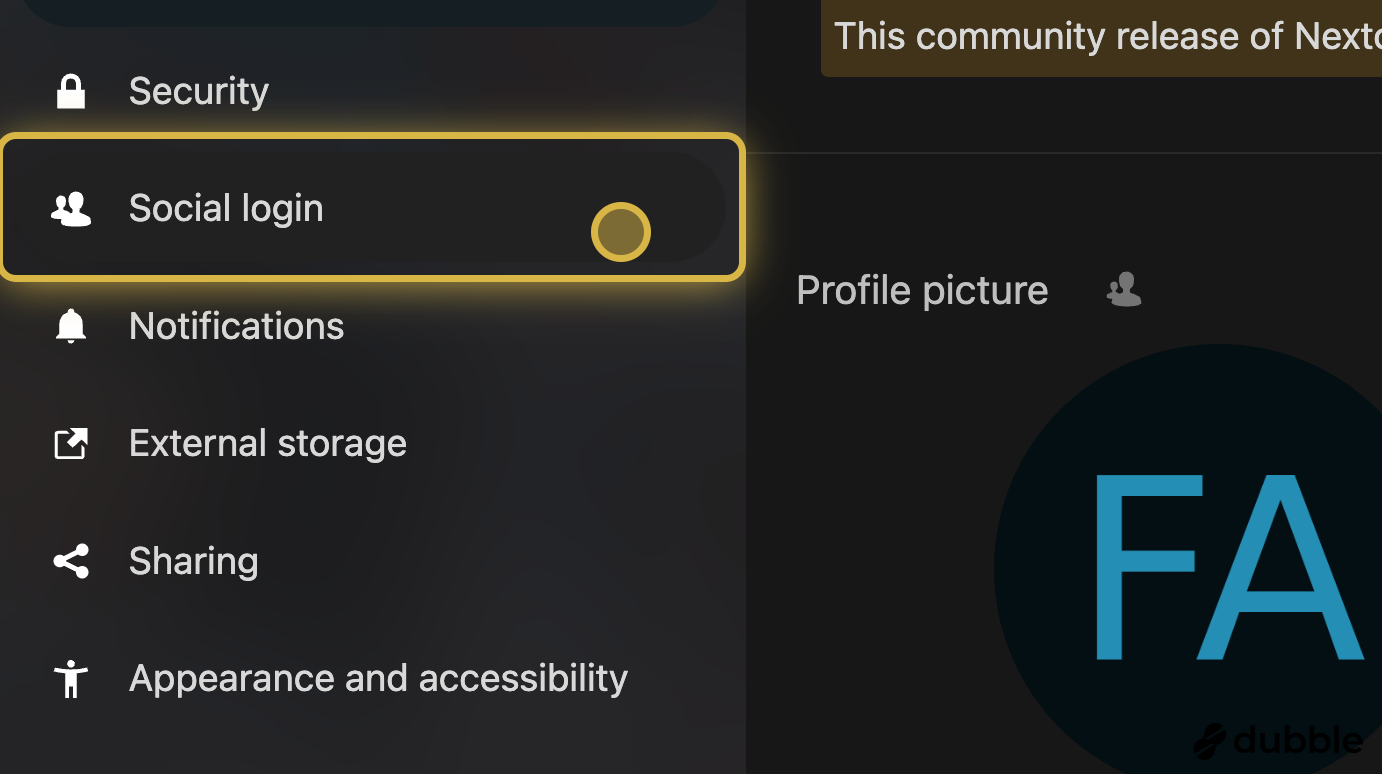Open the Profile picture visibility scope icon
This screenshot has width=1382, height=774.
click(1124, 290)
